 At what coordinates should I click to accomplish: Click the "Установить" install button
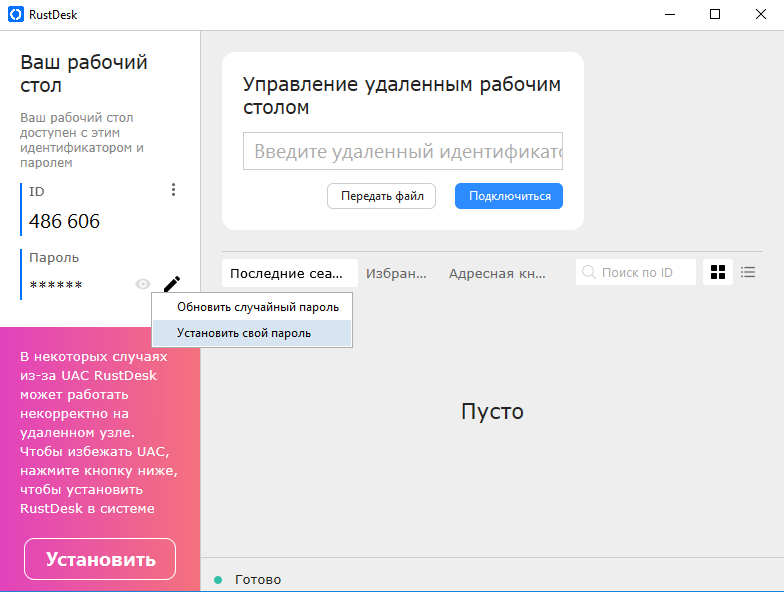click(100, 559)
